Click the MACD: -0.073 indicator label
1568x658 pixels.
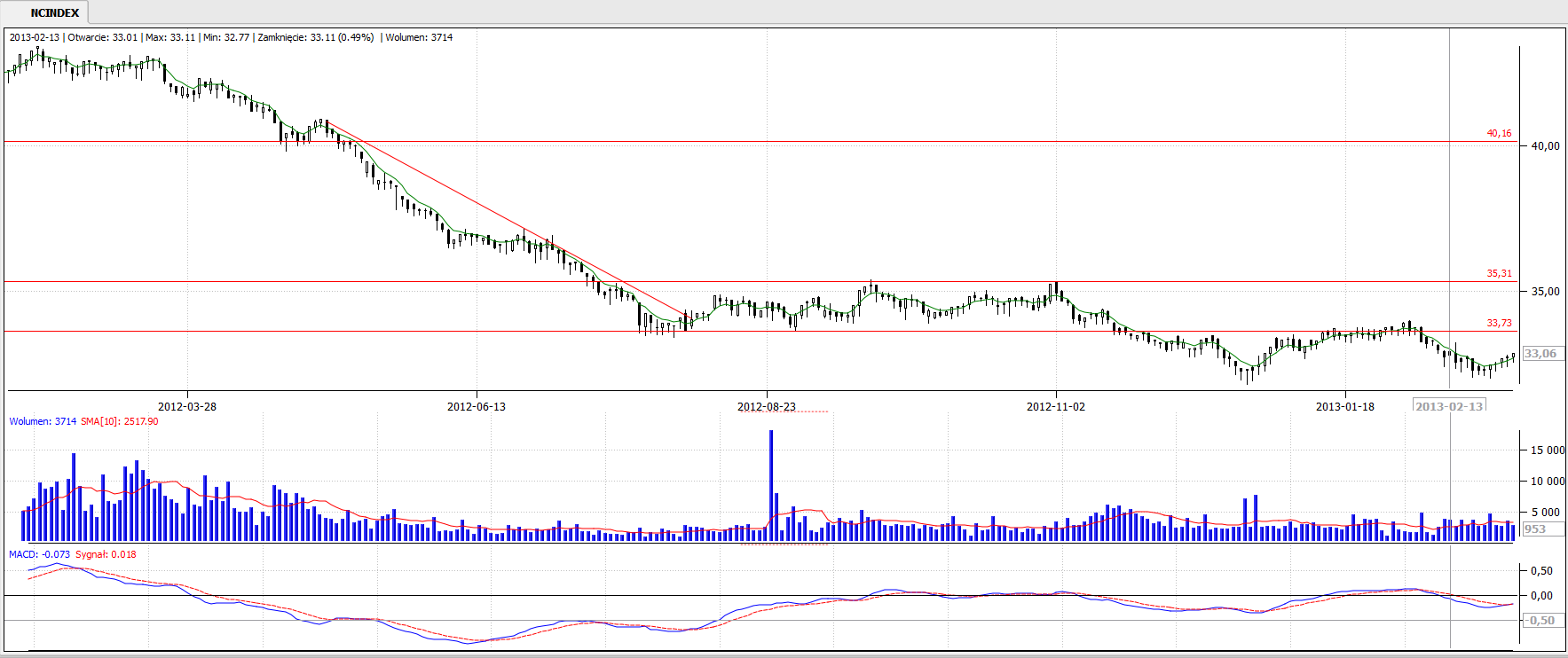pyautogui.click(x=39, y=554)
